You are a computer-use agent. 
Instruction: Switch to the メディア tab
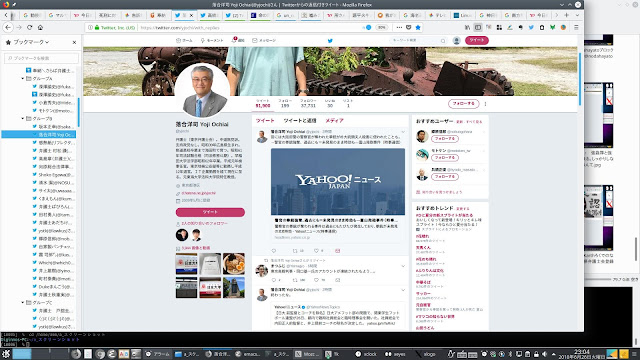tap(334, 121)
